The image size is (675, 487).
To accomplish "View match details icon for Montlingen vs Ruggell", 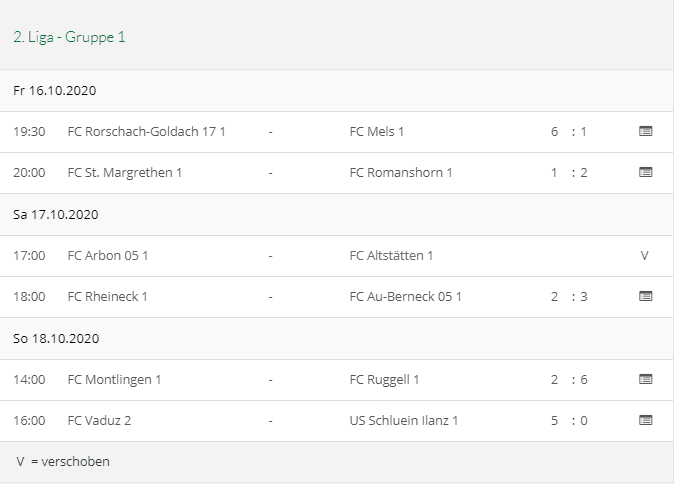I will click(645, 379).
